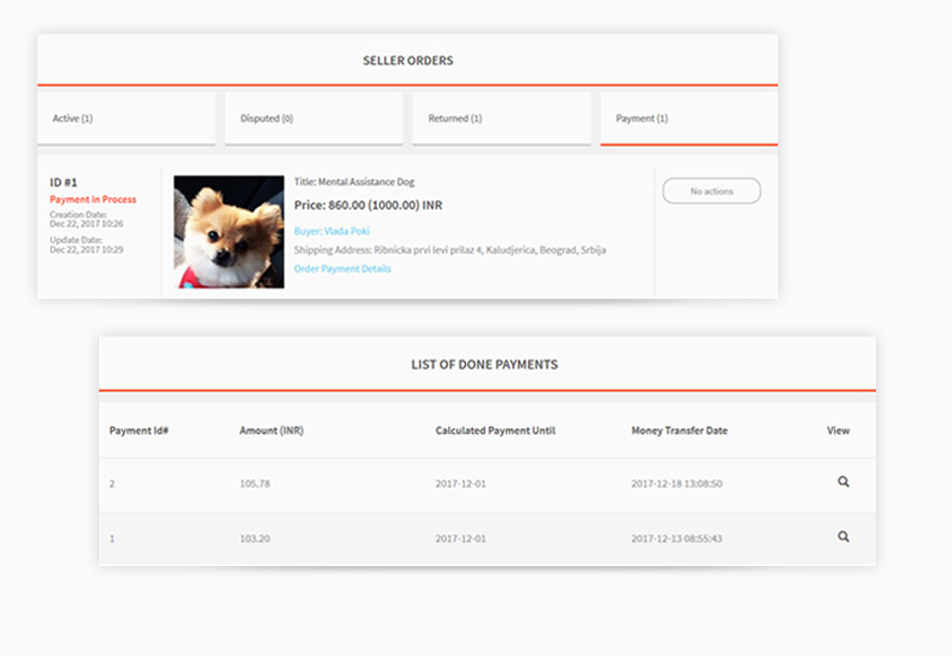Select the 105.78 amount cell
The width and height of the screenshot is (952, 656).
(255, 484)
